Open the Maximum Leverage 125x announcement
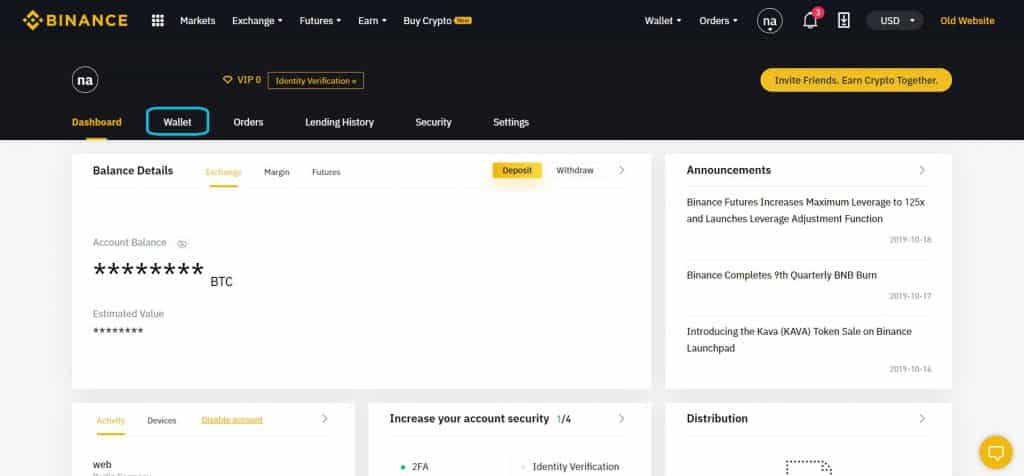Viewport: 1024px width, 476px height. click(806, 211)
